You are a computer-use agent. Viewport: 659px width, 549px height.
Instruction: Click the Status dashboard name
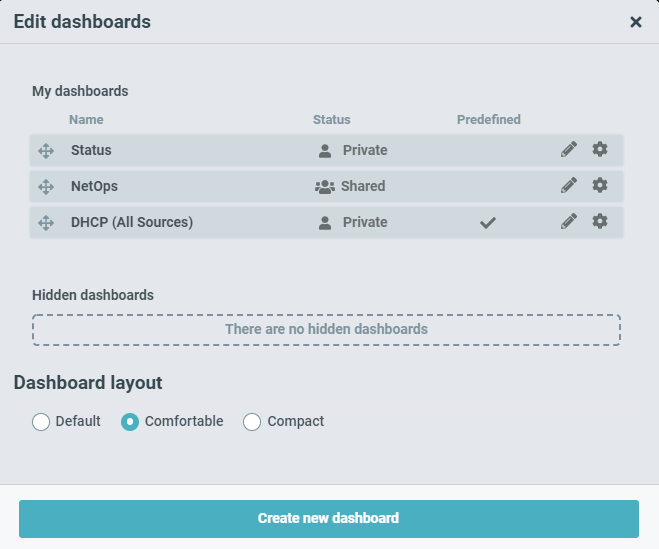[91, 150]
